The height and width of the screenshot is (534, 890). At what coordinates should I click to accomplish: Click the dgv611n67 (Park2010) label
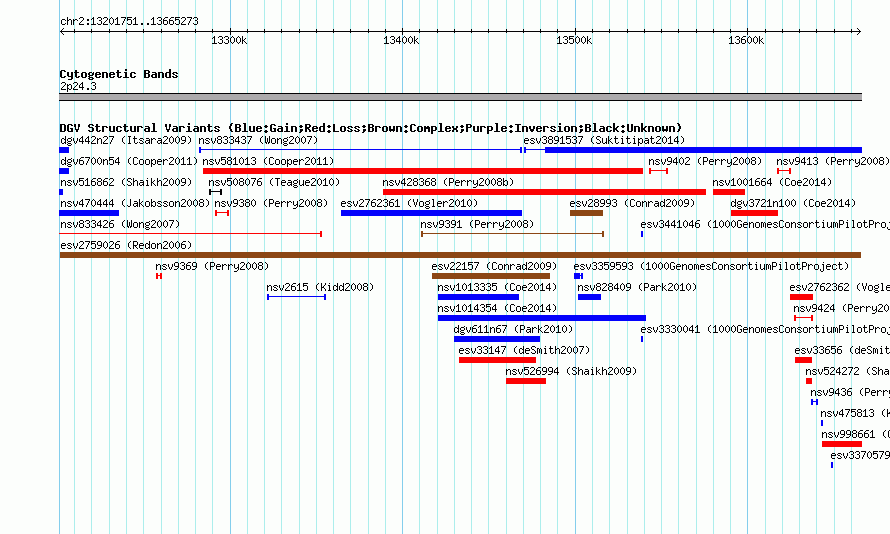[x=513, y=329]
